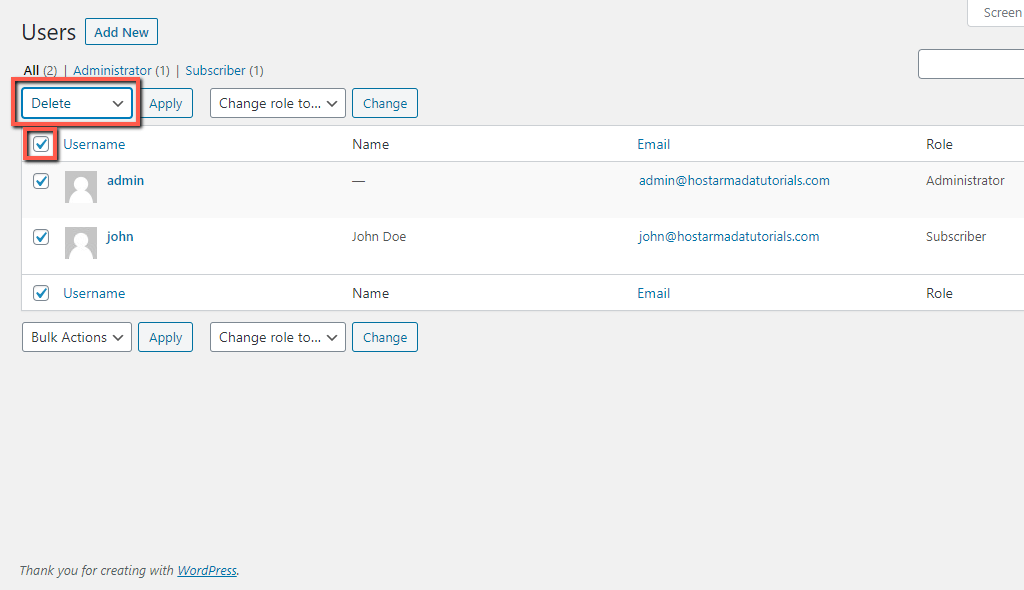Open the top Change role to dropdown

[x=278, y=103]
